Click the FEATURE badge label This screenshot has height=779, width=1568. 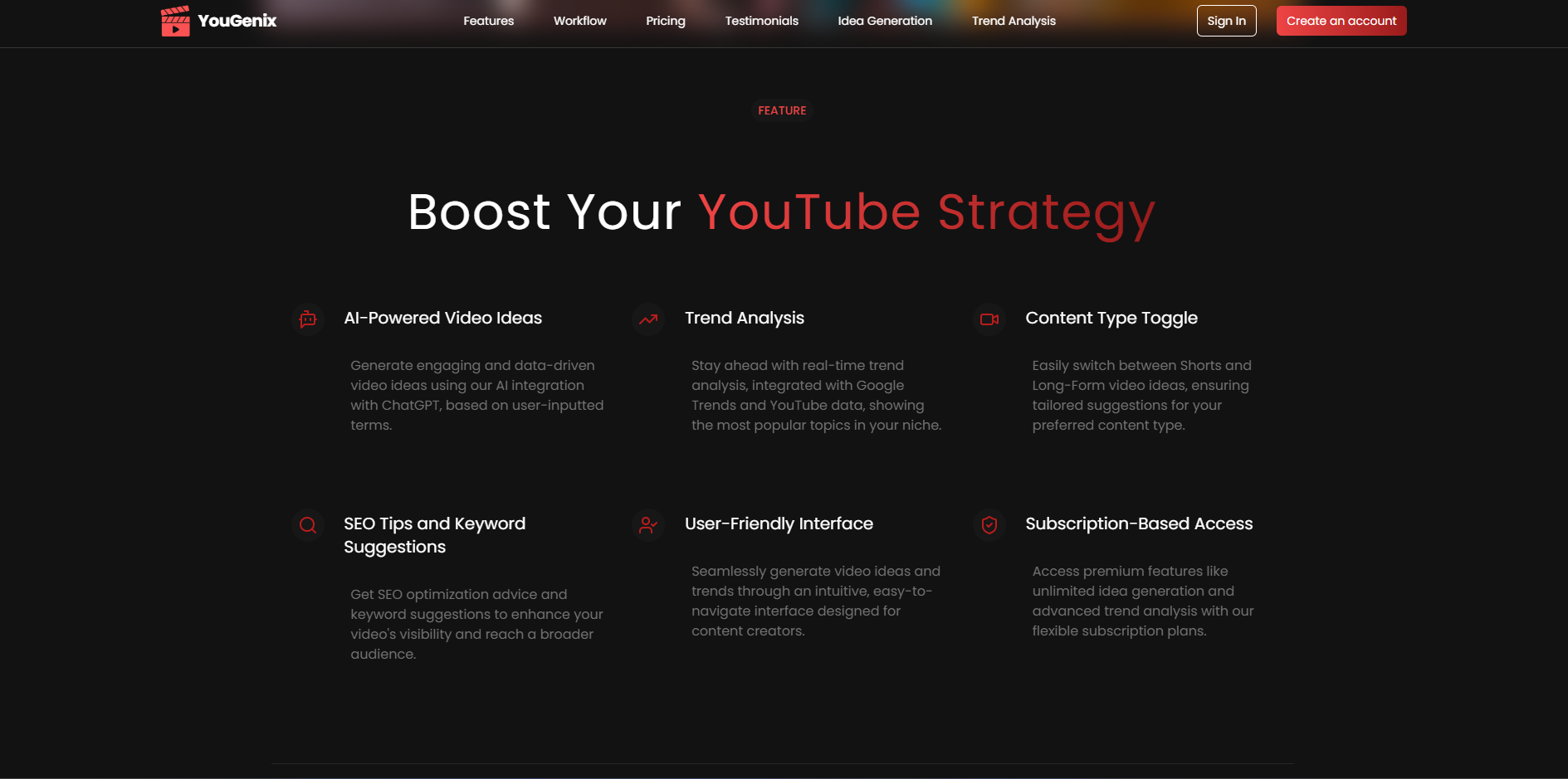point(782,110)
